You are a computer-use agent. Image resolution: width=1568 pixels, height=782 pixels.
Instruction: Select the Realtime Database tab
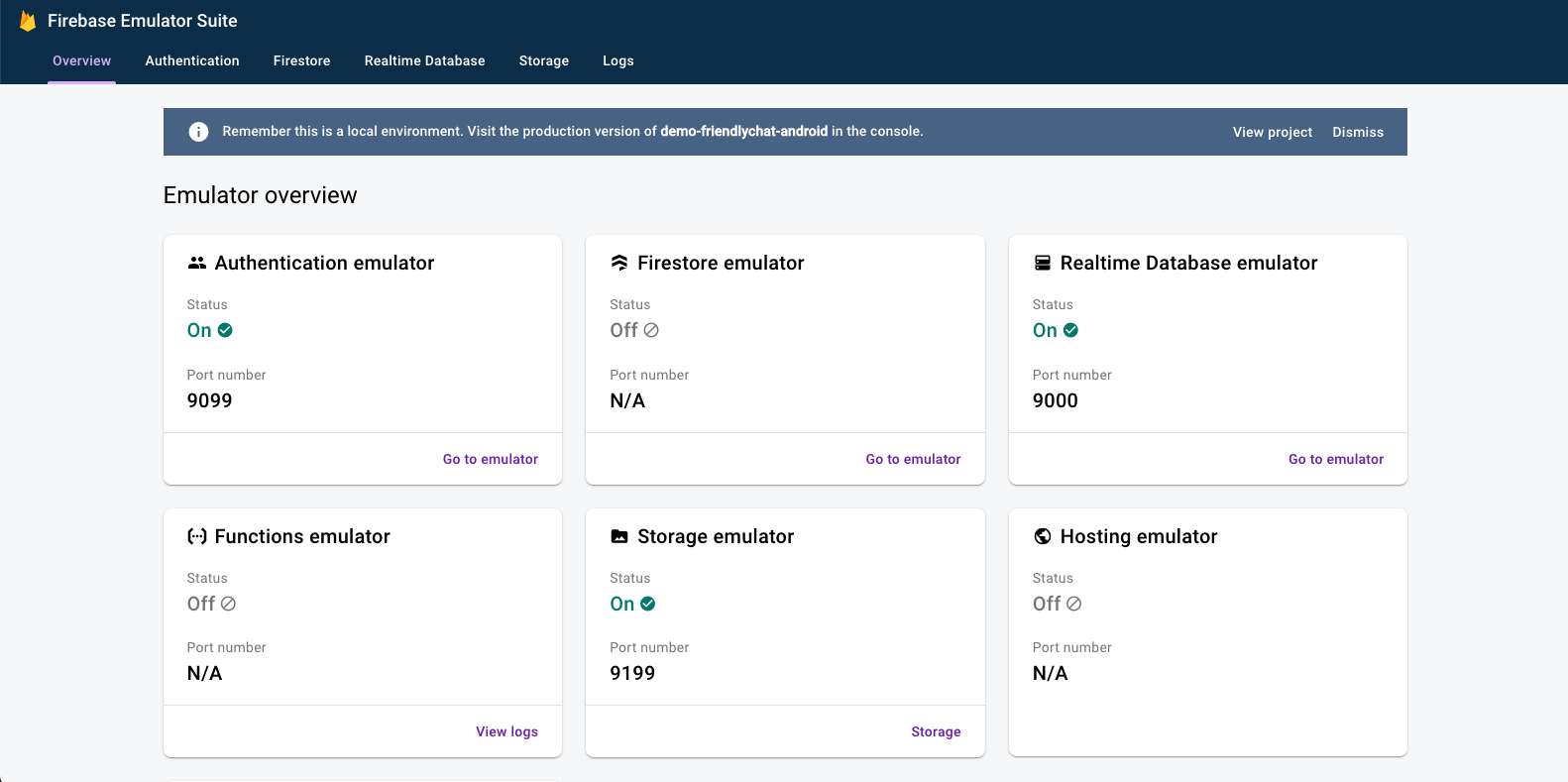(424, 60)
